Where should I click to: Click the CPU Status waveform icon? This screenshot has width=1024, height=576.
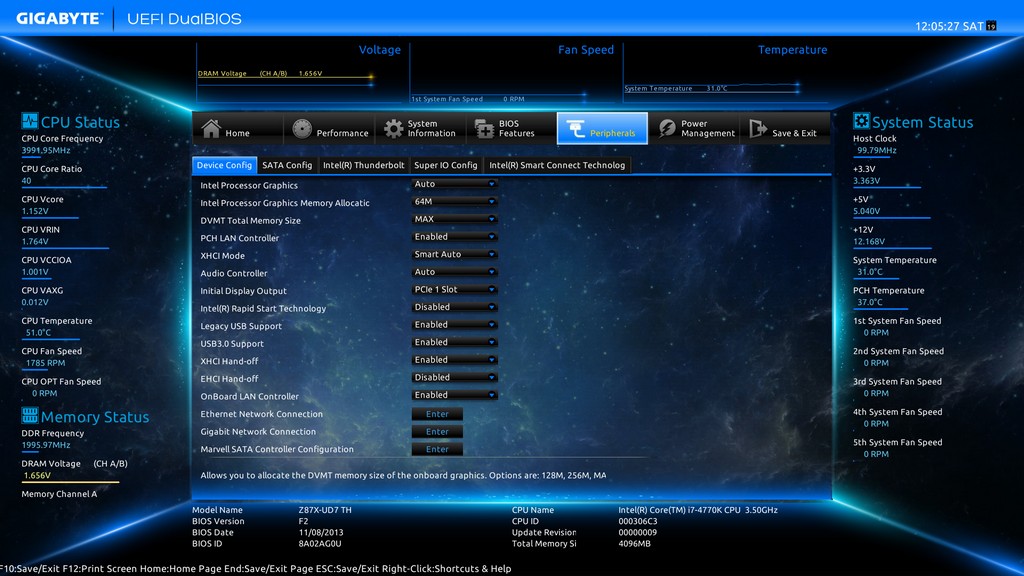point(29,121)
